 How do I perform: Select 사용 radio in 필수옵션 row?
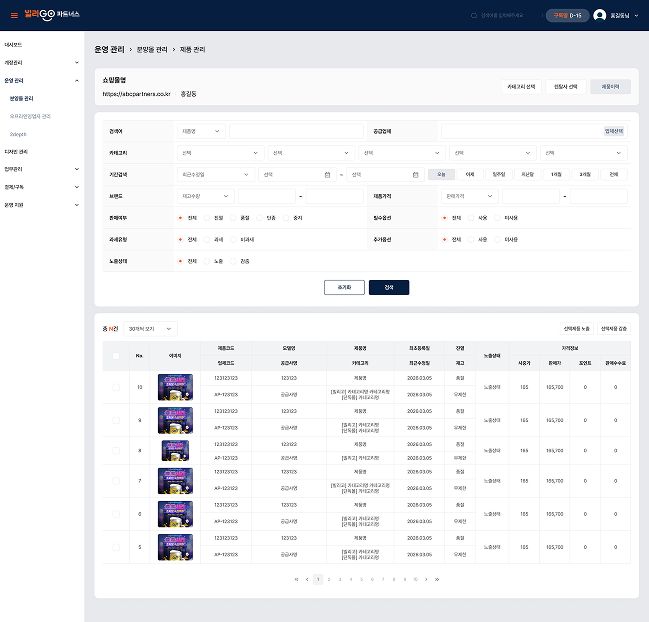[471, 218]
